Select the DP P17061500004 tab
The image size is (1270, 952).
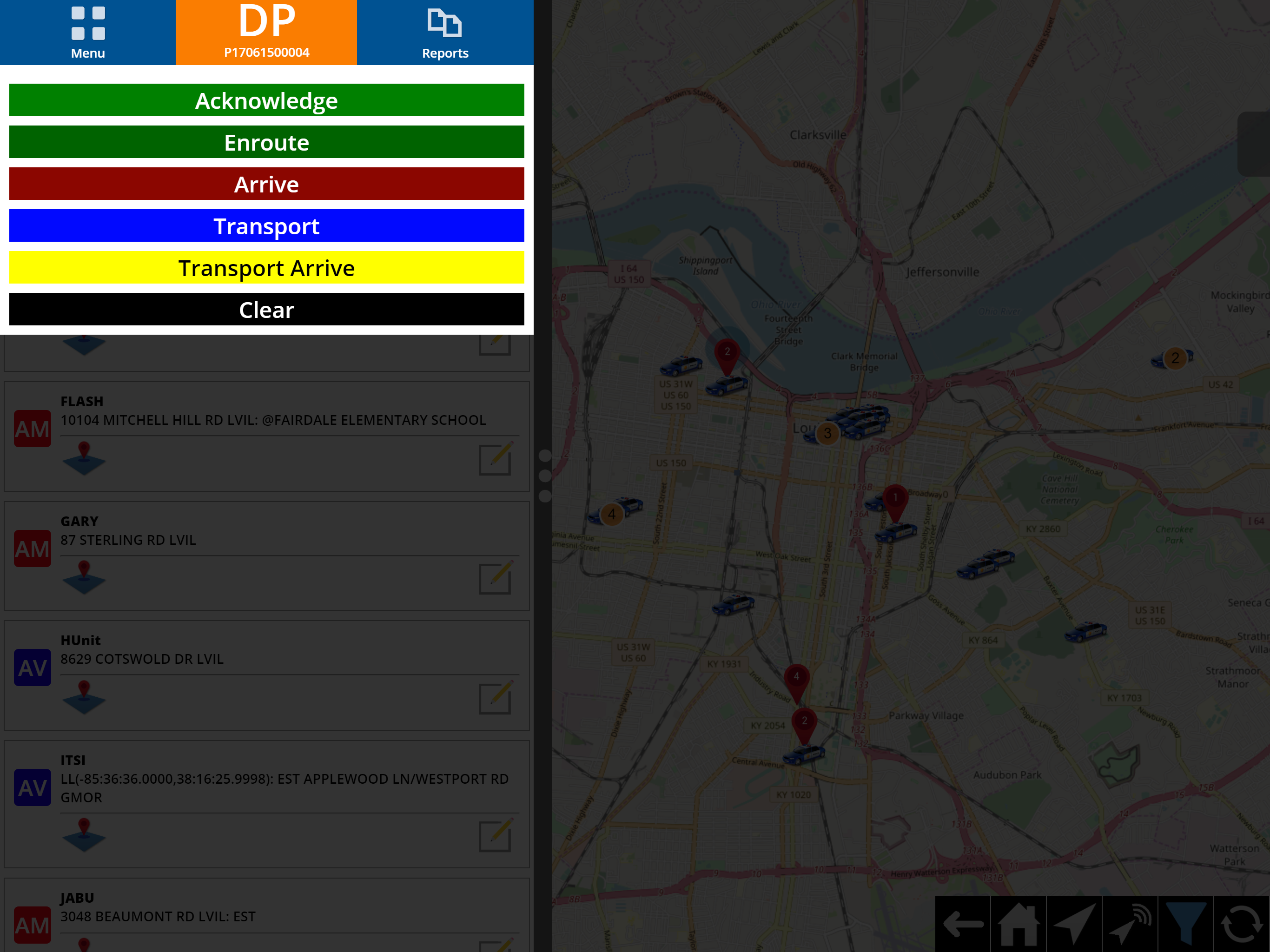(x=266, y=32)
